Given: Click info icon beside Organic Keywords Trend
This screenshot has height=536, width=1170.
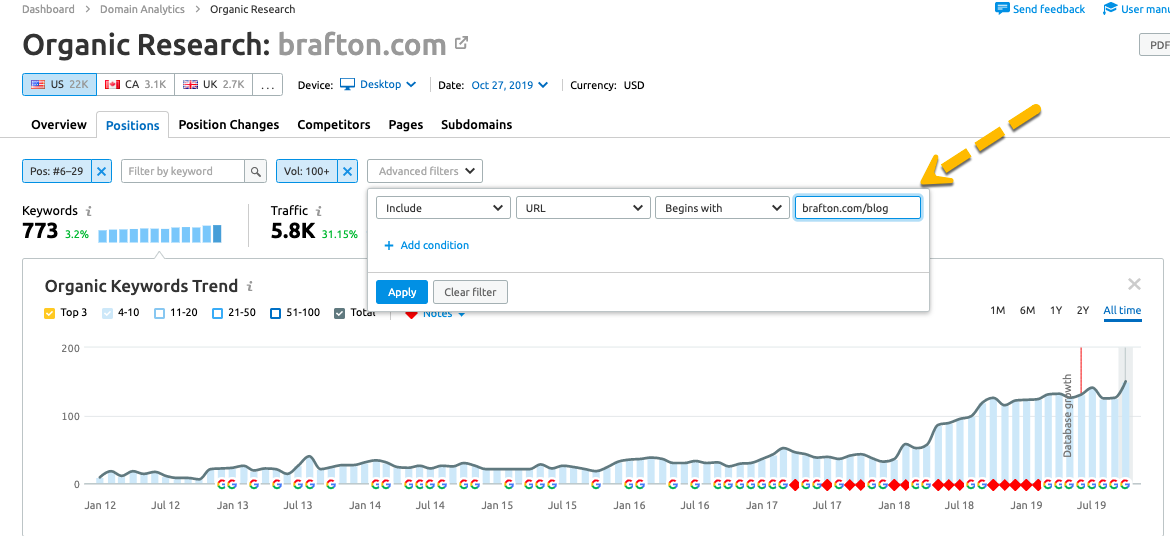Looking at the screenshot, I should [x=250, y=287].
